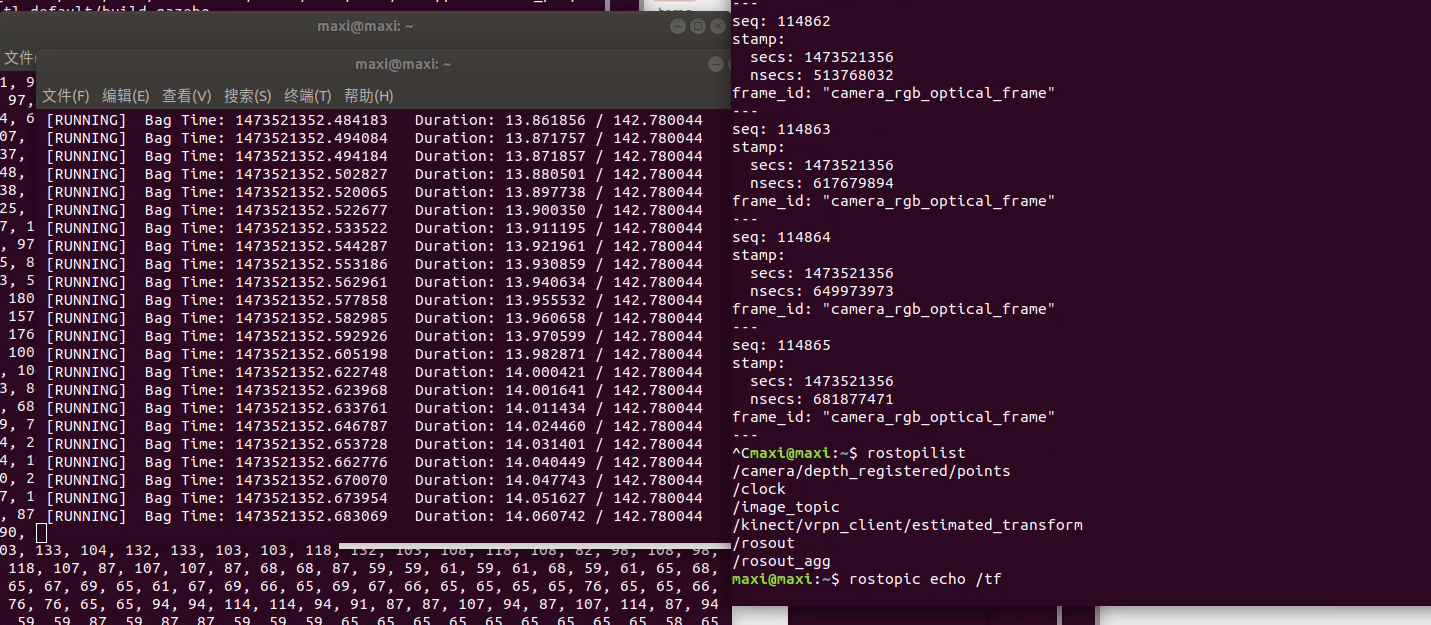
Task: Click the line 'seq: 114865'
Action: pos(781,345)
